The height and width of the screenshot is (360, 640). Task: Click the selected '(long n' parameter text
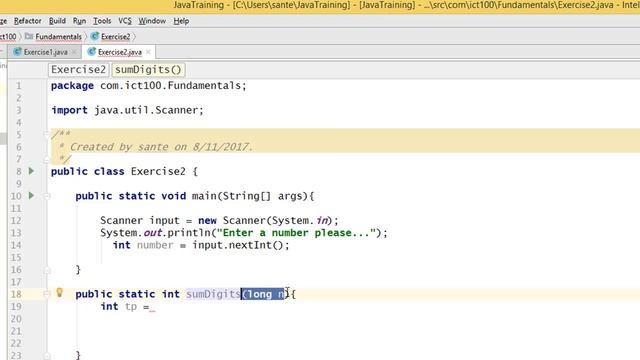[263, 294]
